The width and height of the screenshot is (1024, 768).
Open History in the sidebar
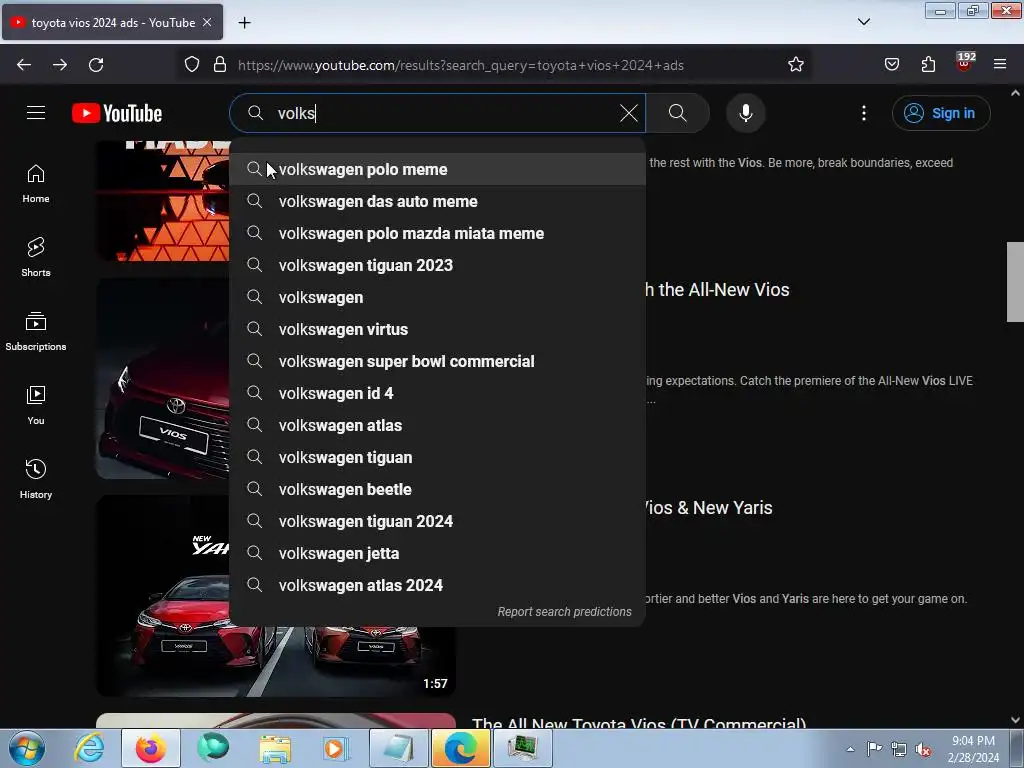click(x=36, y=479)
